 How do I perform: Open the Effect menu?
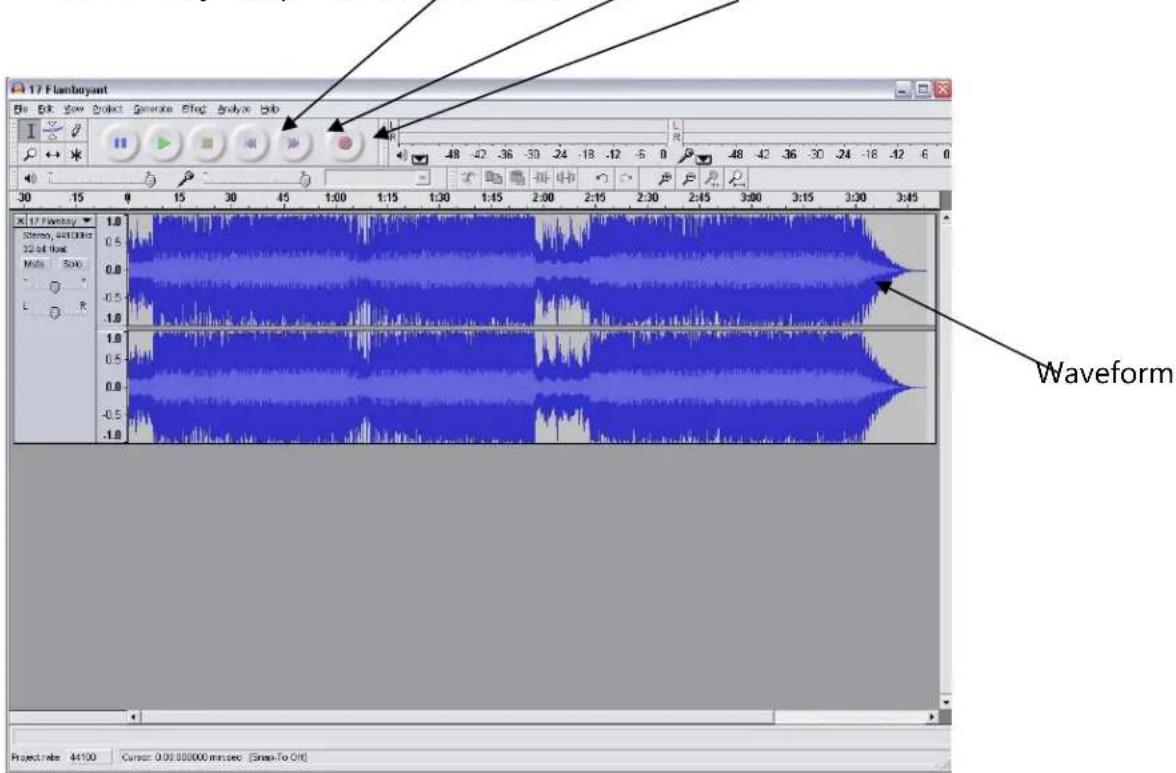[194, 109]
